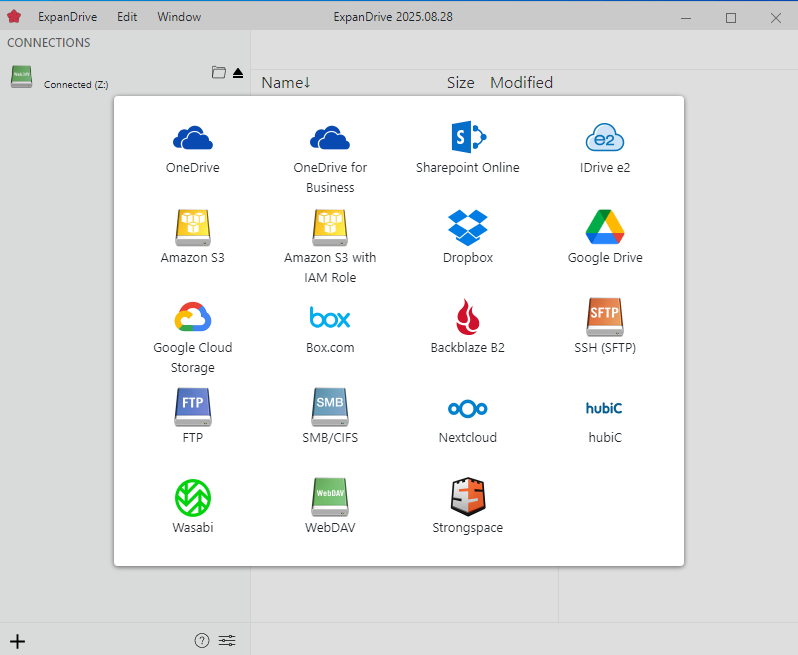
Task: Choose Box.com connection
Action: (330, 328)
